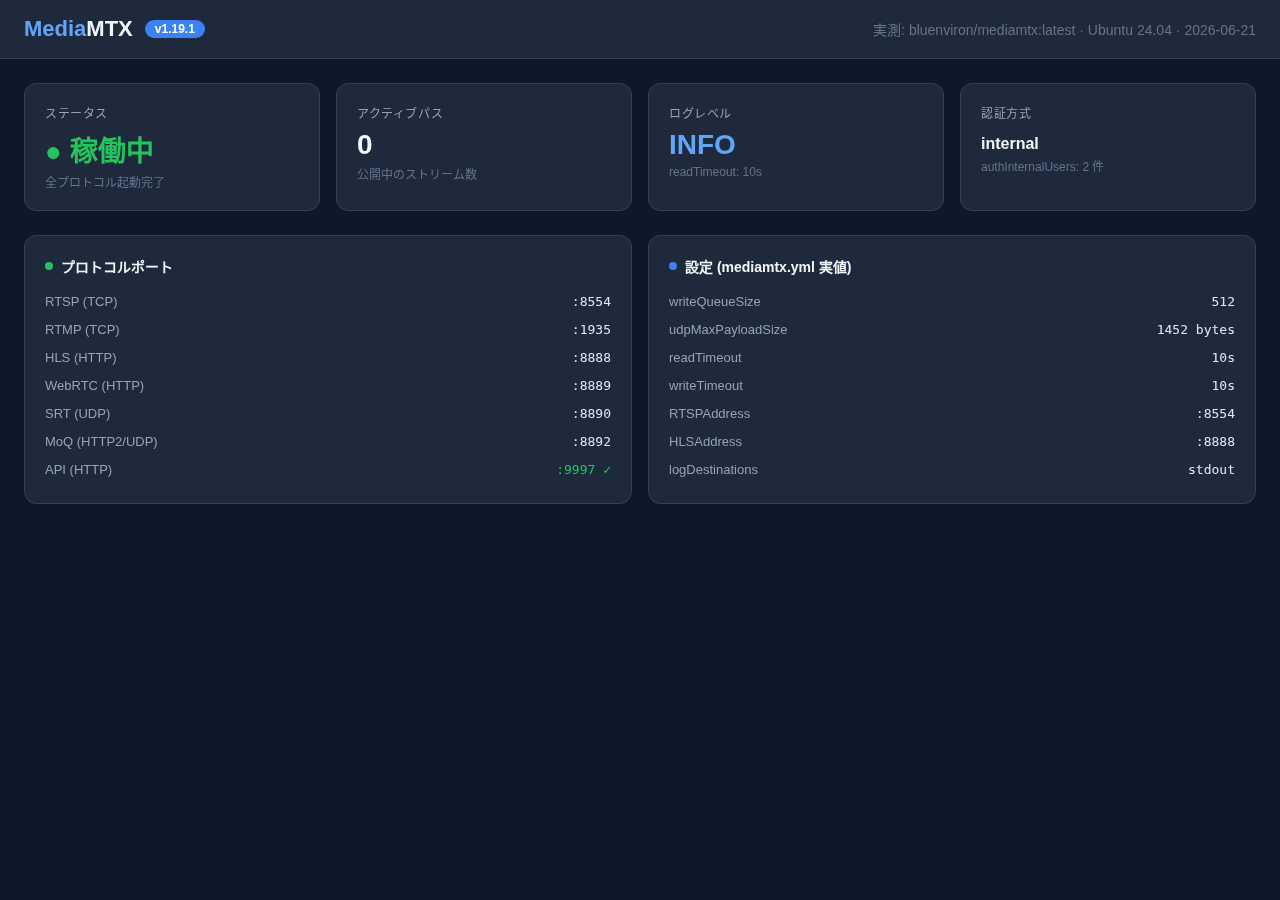Select the writeQueueSize value 512
This screenshot has width=1280, height=900.
coord(1223,302)
